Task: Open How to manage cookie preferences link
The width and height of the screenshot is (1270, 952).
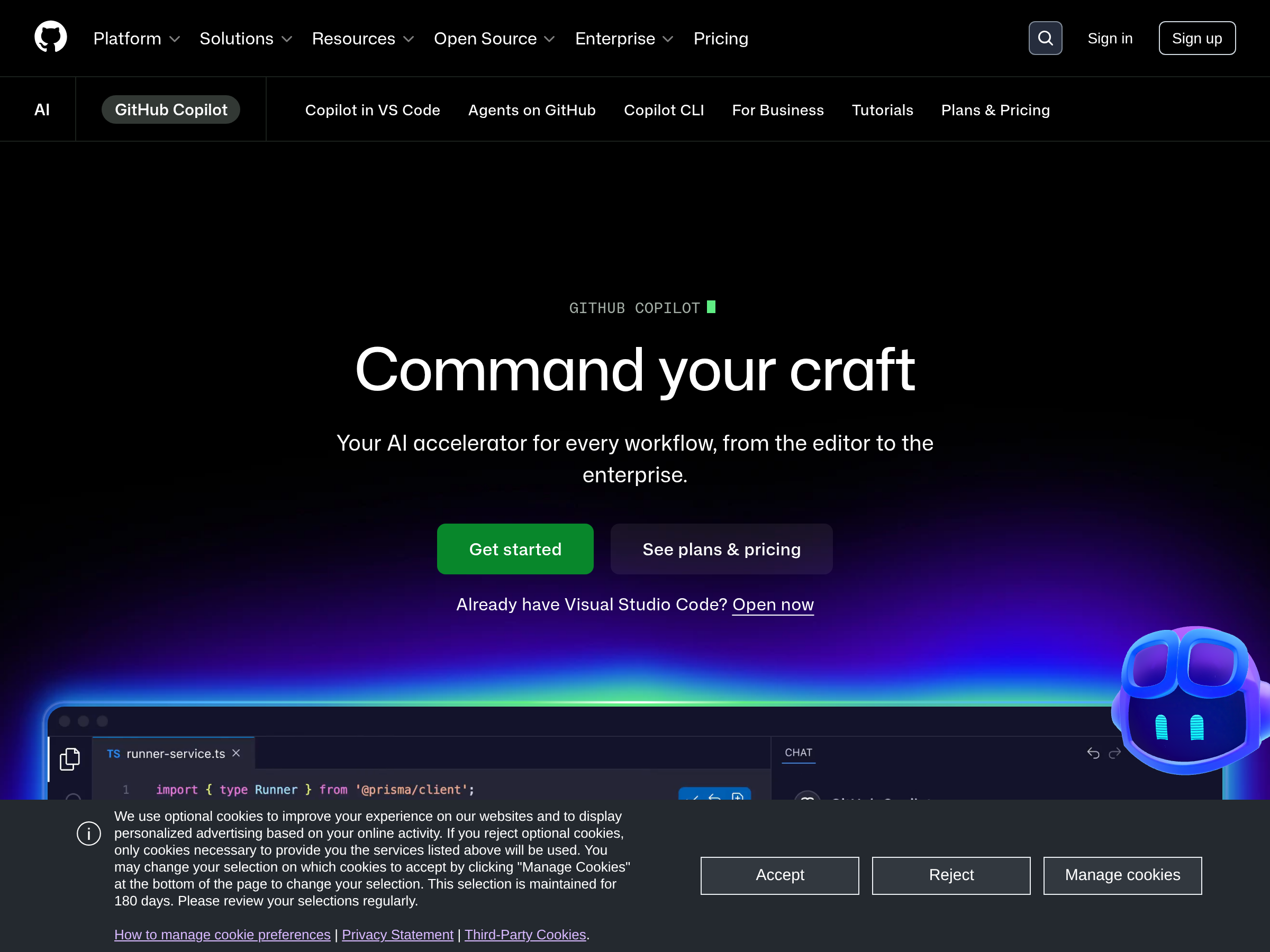Action: tap(222, 934)
